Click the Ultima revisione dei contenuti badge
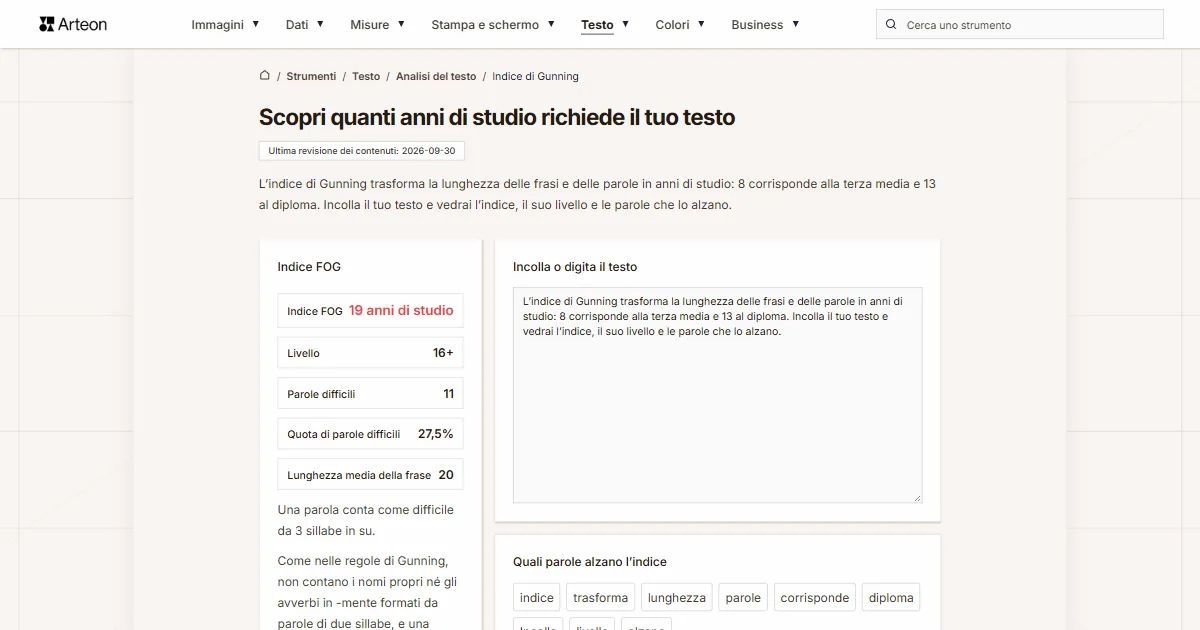1200x630 pixels. (362, 151)
